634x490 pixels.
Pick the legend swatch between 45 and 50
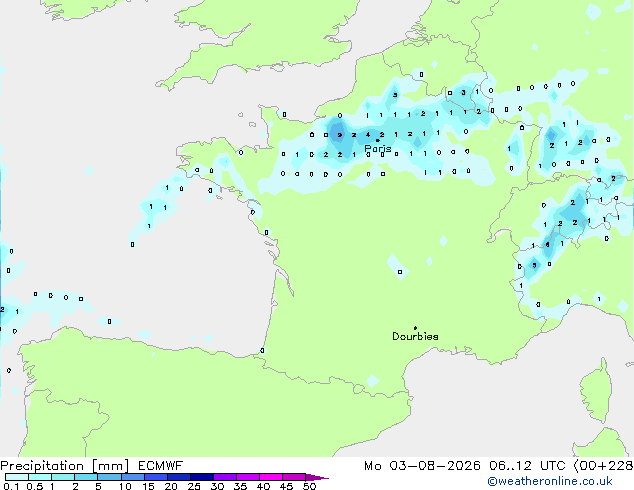pos(294,477)
